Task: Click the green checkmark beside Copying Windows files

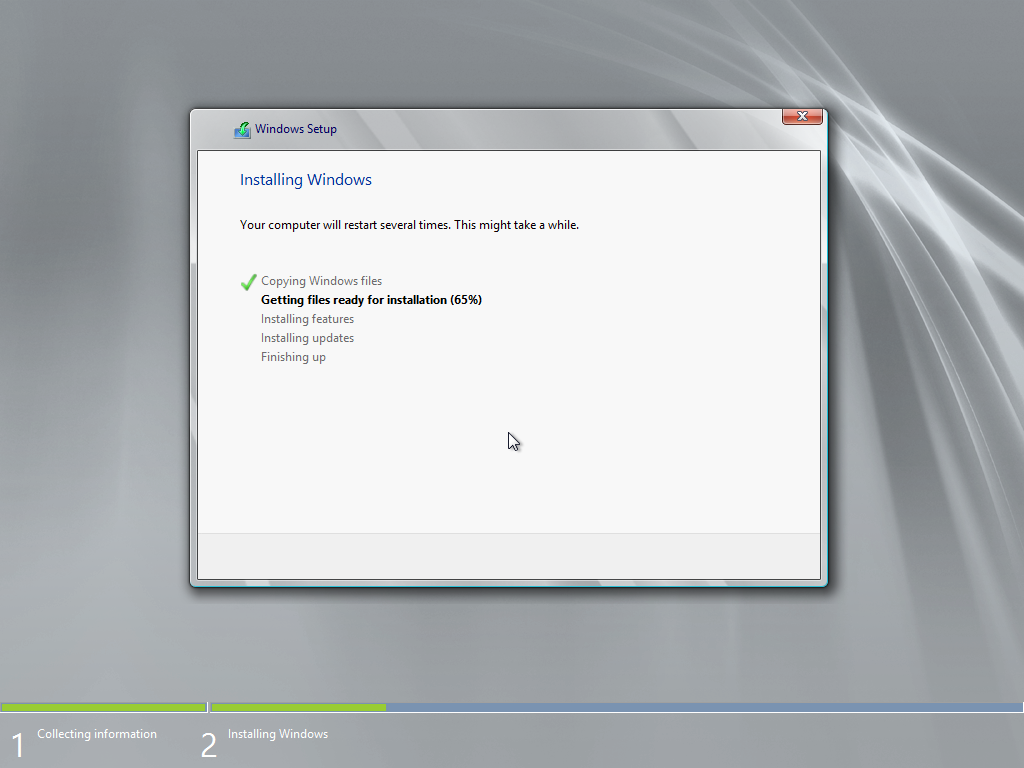Action: point(248,281)
